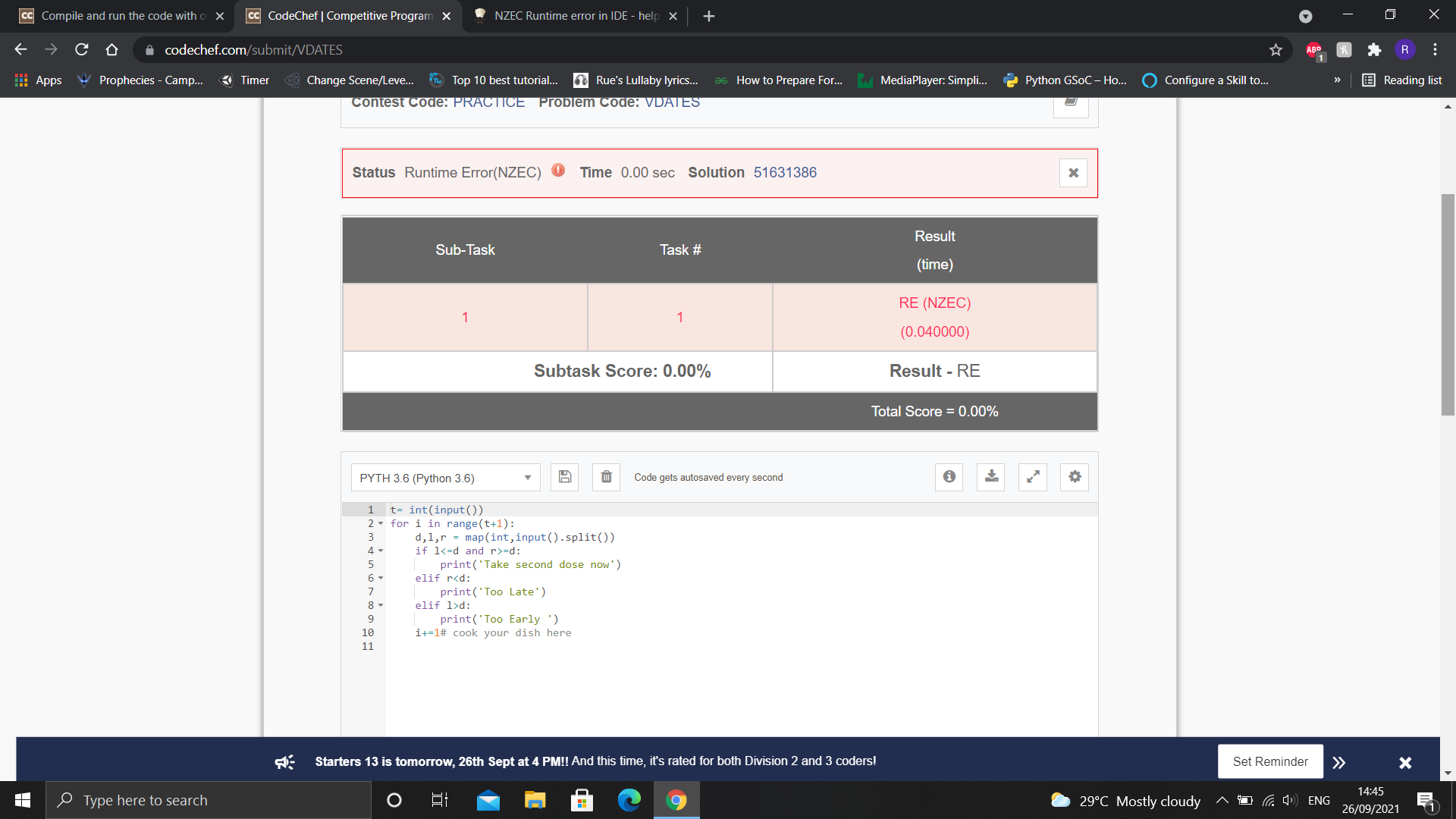
Task: Download code using the download icon
Action: 990,477
